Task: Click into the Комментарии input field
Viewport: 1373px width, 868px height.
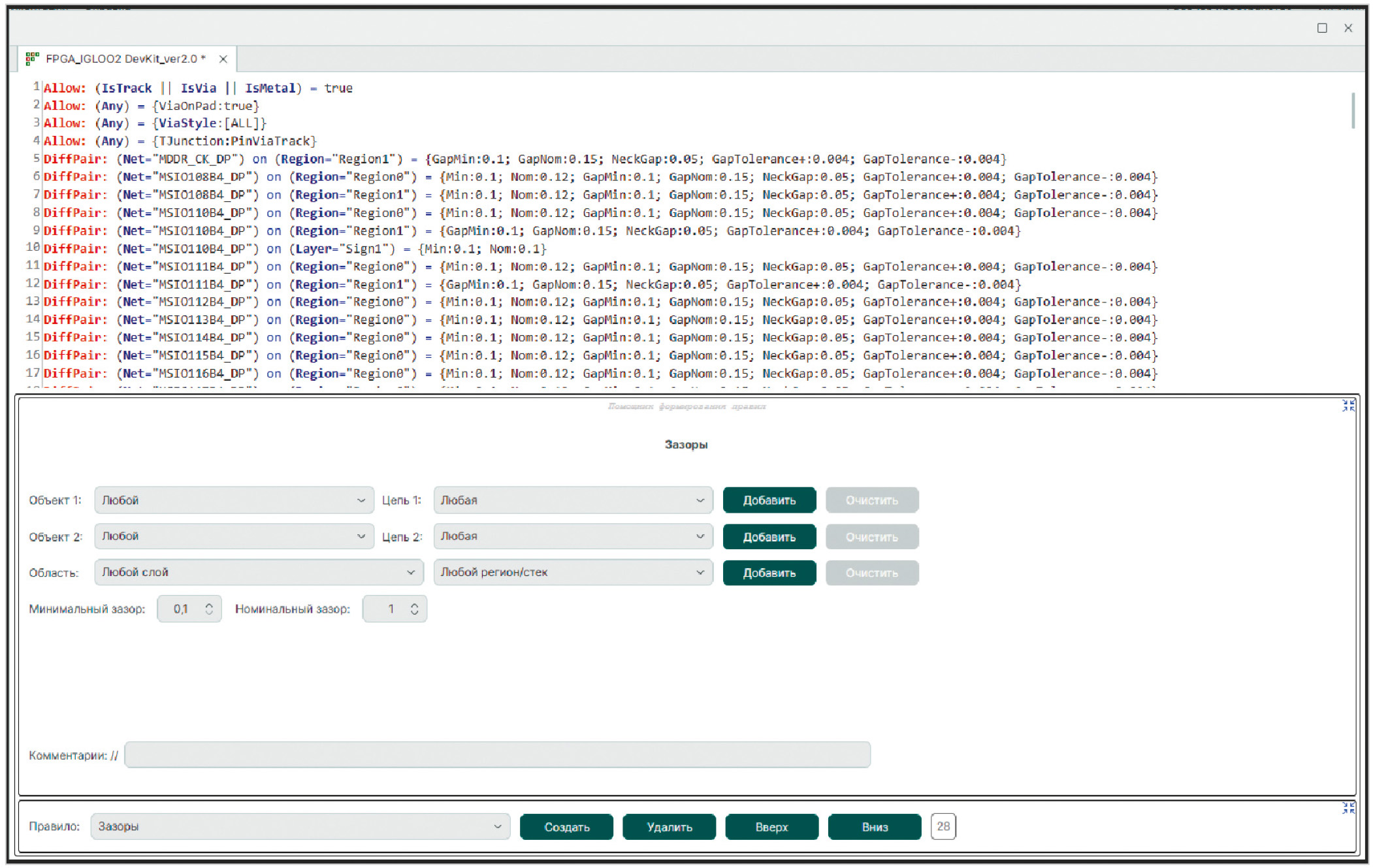Action: click(x=497, y=754)
